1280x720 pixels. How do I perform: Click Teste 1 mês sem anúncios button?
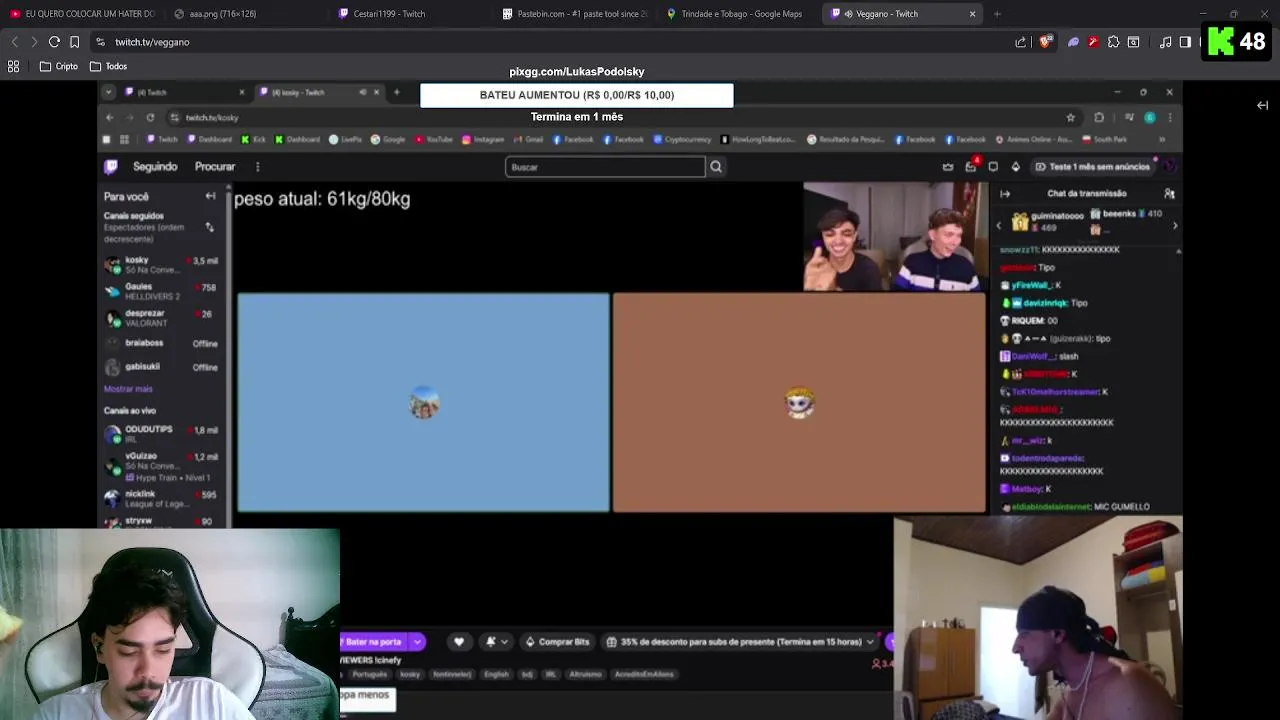[1092, 167]
